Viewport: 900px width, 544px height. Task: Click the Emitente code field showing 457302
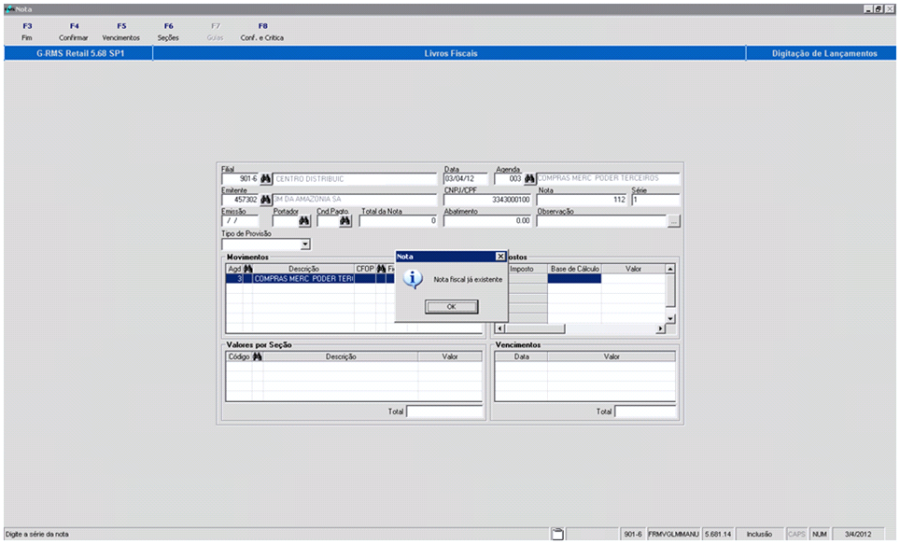click(x=240, y=200)
